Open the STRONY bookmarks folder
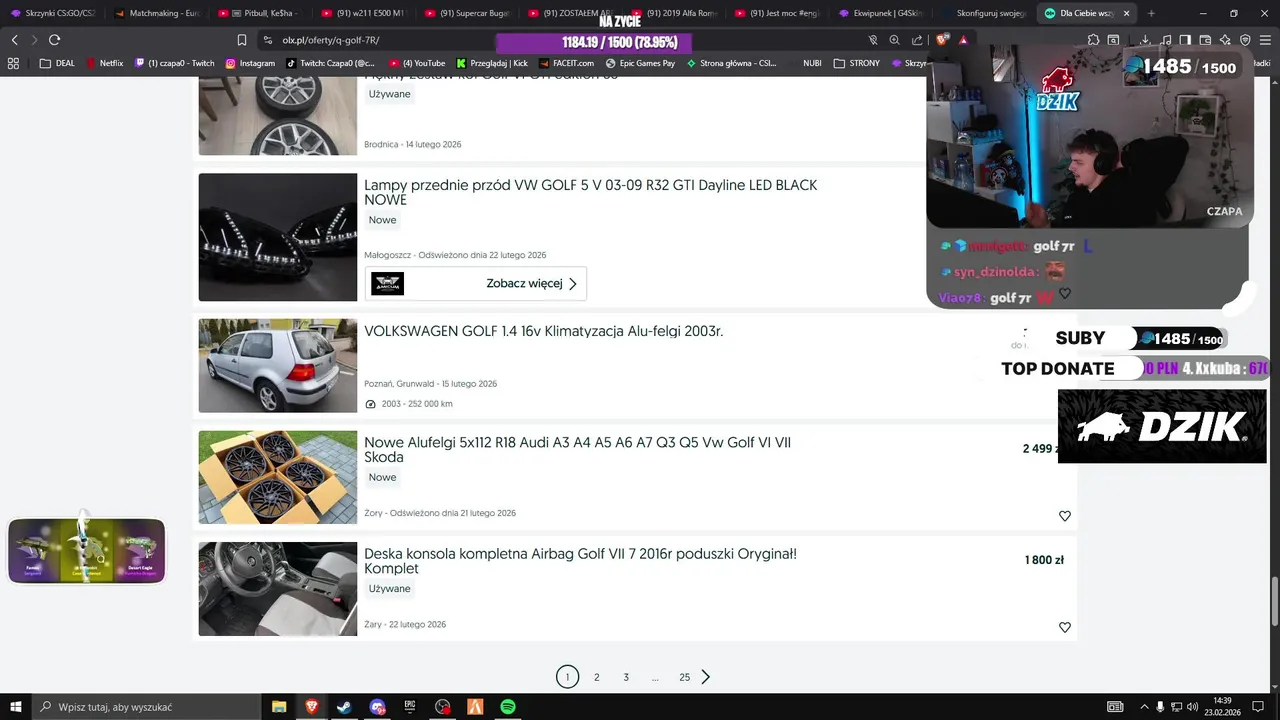Screen dimensions: 1280x720 pyautogui.click(x=855, y=63)
